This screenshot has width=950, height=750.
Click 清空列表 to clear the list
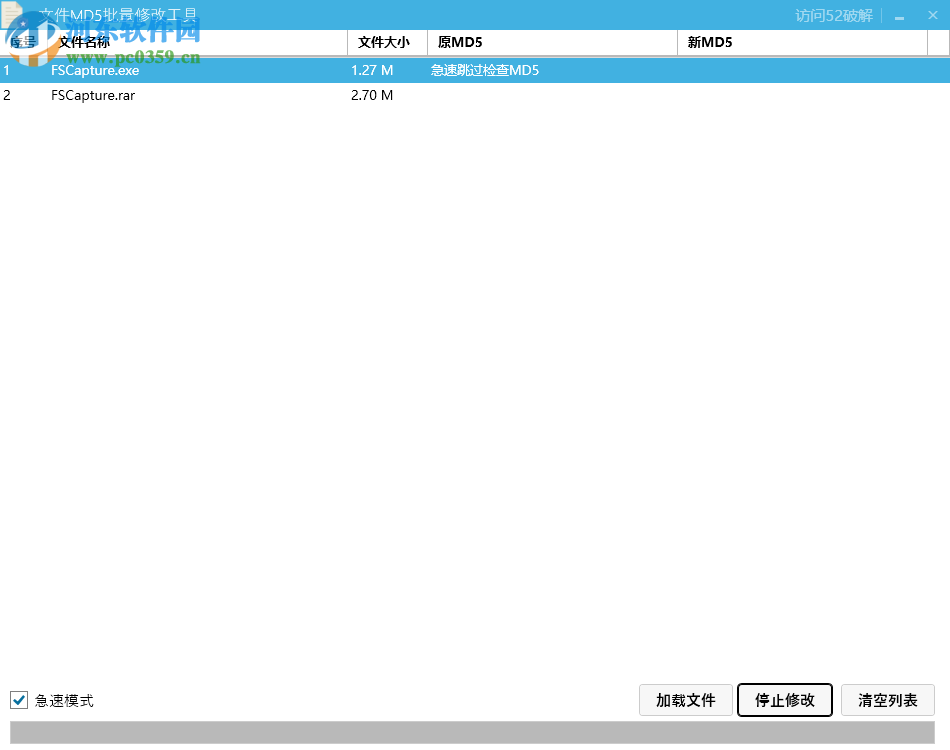coord(887,700)
